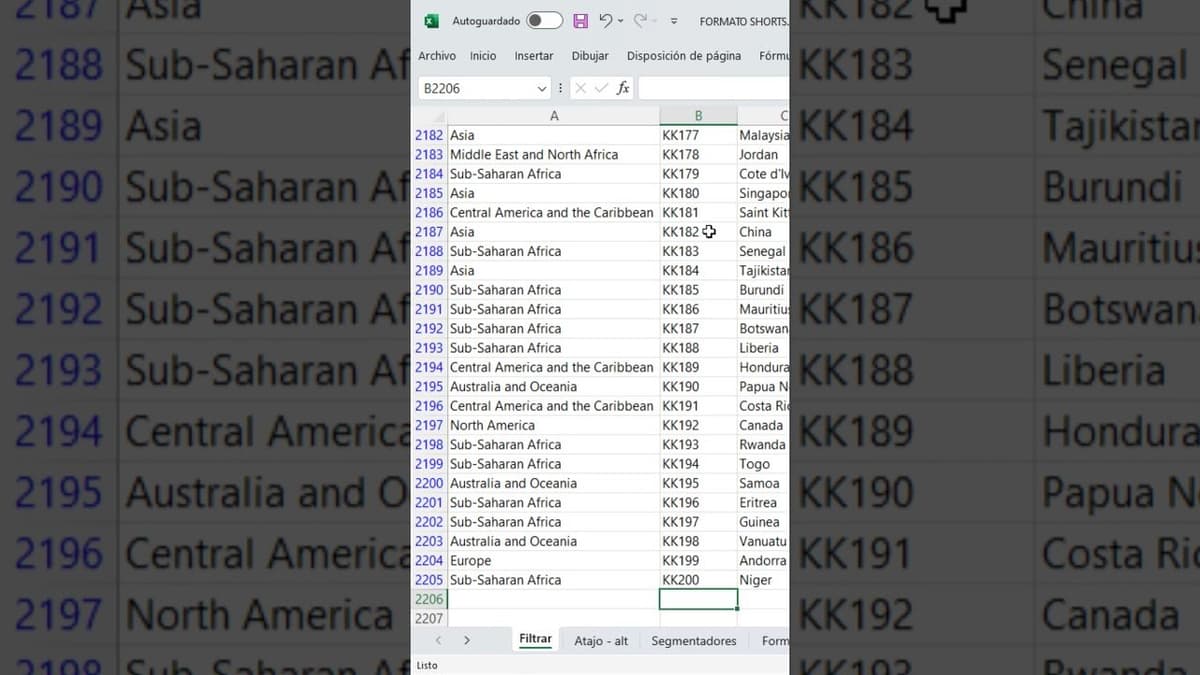Screen dimensions: 1200x675
Task: Select the Liberia cell in the Excel window
Action: pyautogui.click(x=763, y=348)
